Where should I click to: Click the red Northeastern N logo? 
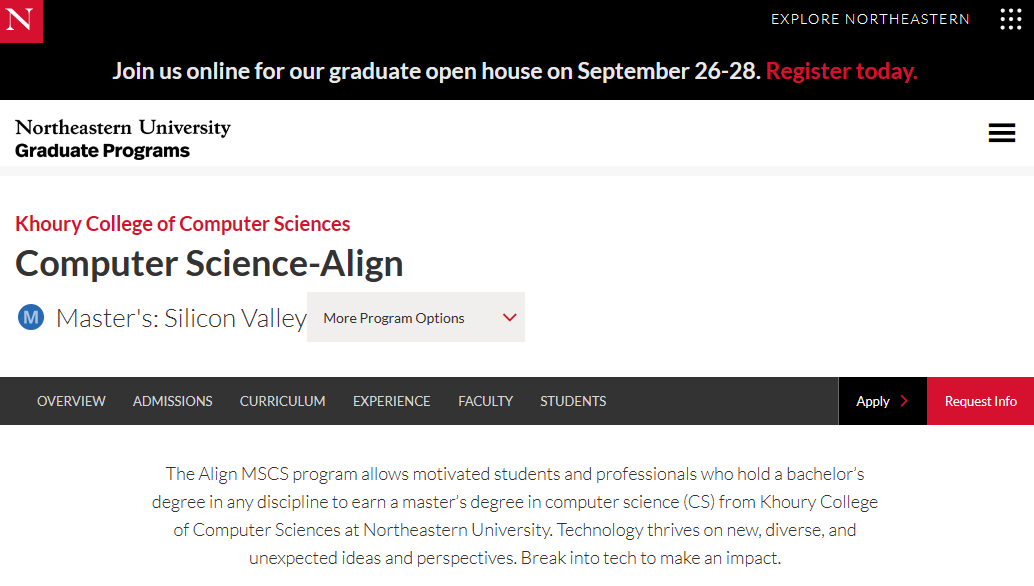pyautogui.click(x=21, y=21)
